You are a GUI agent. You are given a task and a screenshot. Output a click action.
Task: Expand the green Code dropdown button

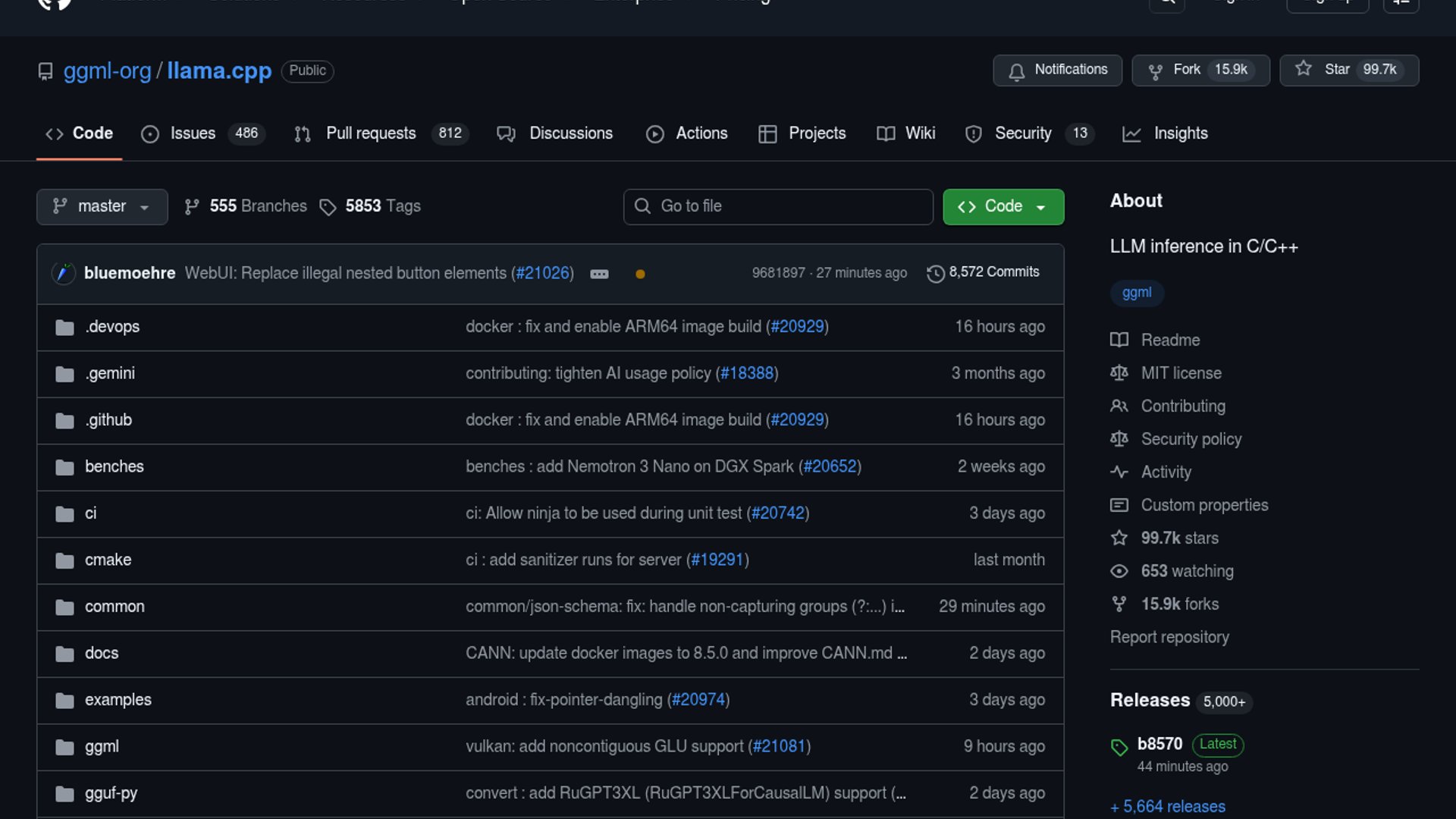coord(1003,206)
